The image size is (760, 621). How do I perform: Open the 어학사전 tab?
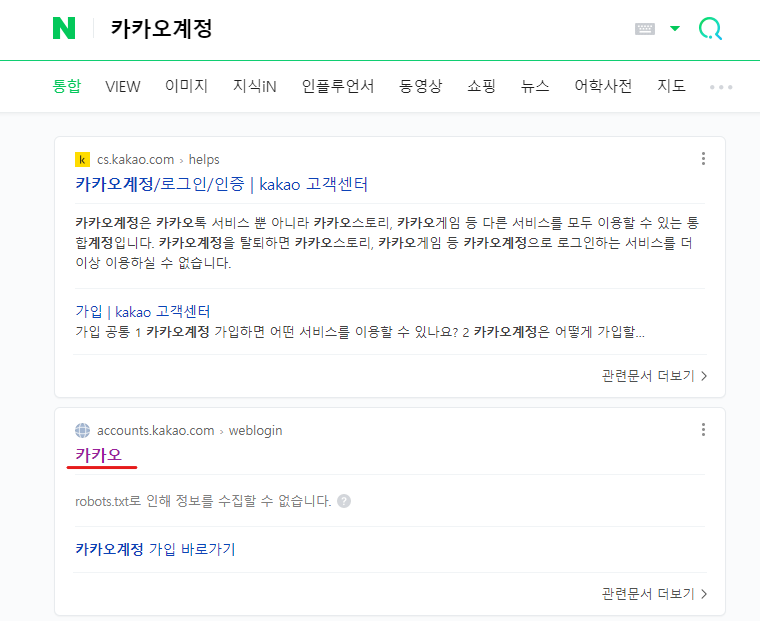click(x=603, y=86)
